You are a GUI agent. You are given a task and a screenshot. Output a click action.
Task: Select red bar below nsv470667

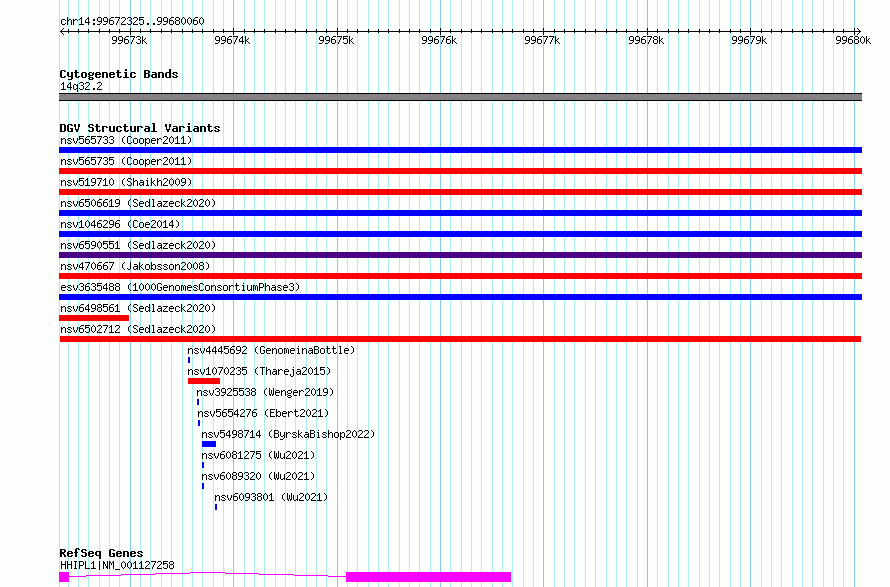click(x=460, y=276)
